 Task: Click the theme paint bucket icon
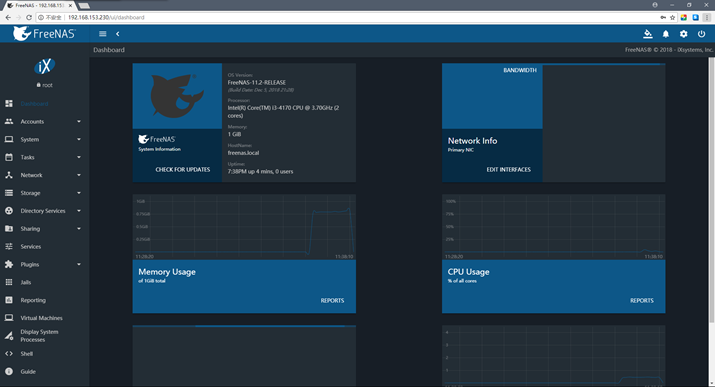point(648,34)
